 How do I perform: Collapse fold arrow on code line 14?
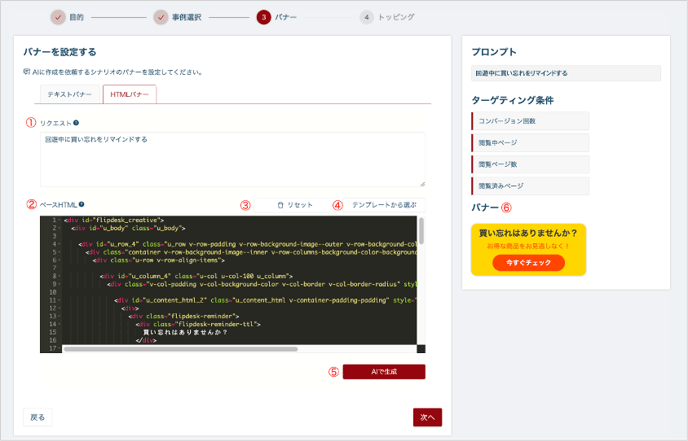tap(60, 324)
